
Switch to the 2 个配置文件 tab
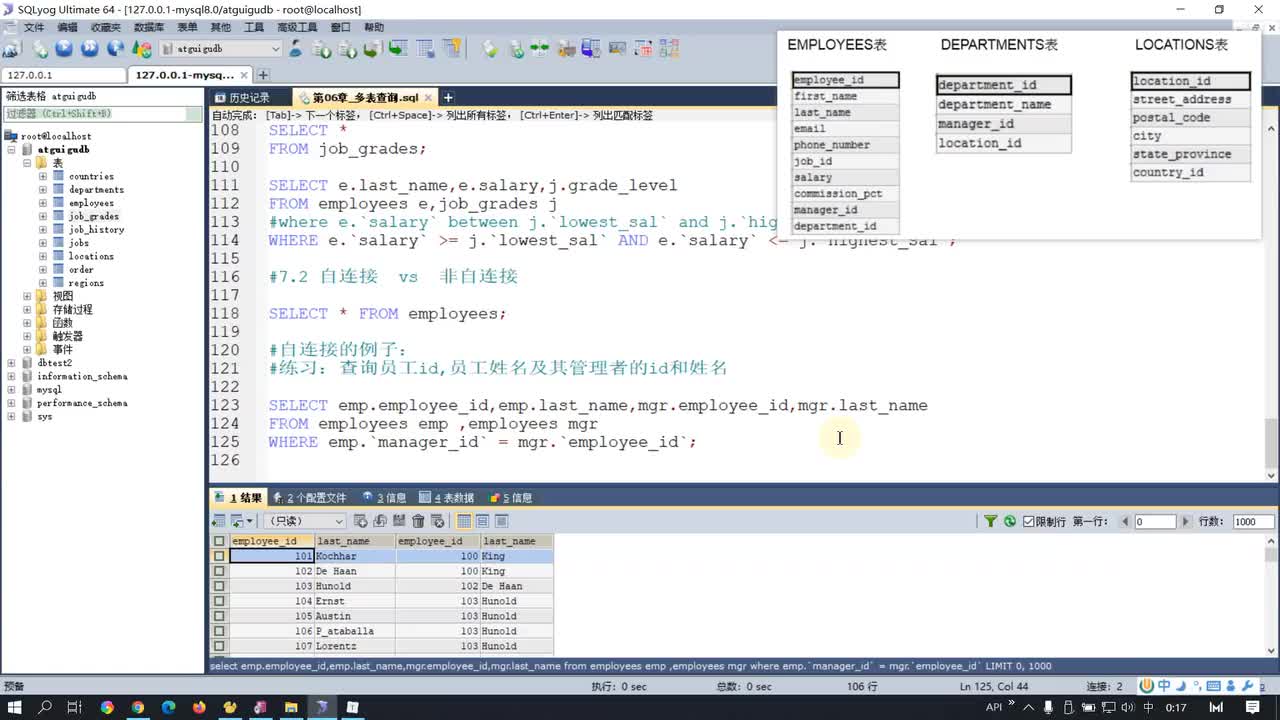pos(309,497)
